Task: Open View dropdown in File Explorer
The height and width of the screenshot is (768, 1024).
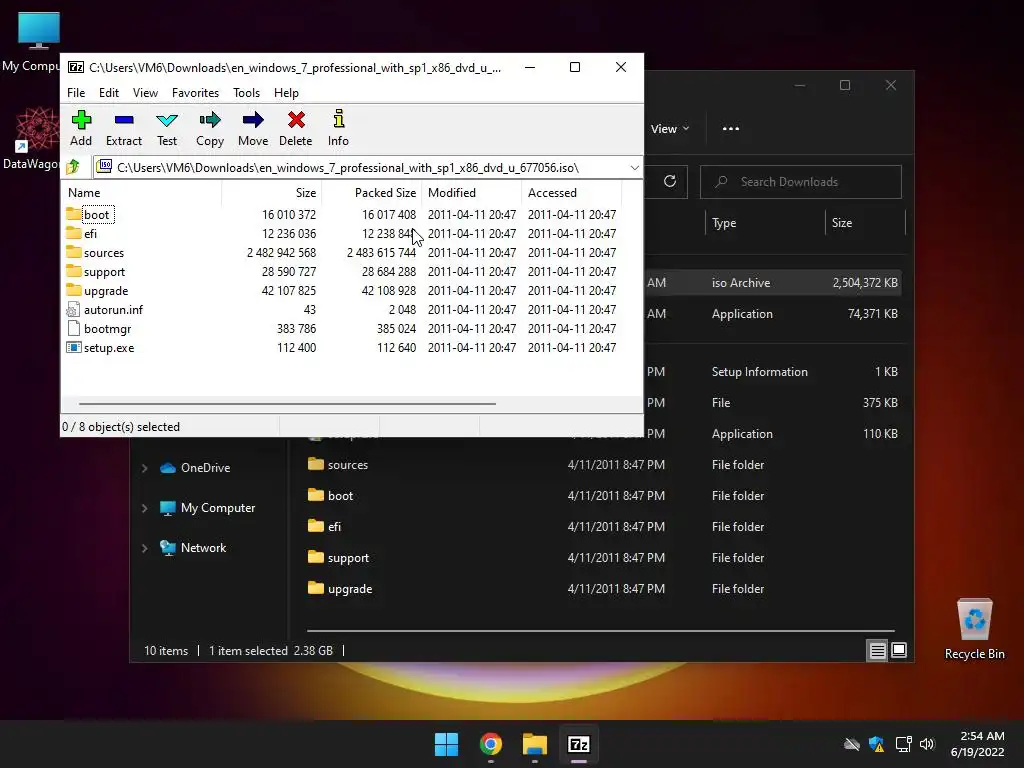Action: click(669, 129)
